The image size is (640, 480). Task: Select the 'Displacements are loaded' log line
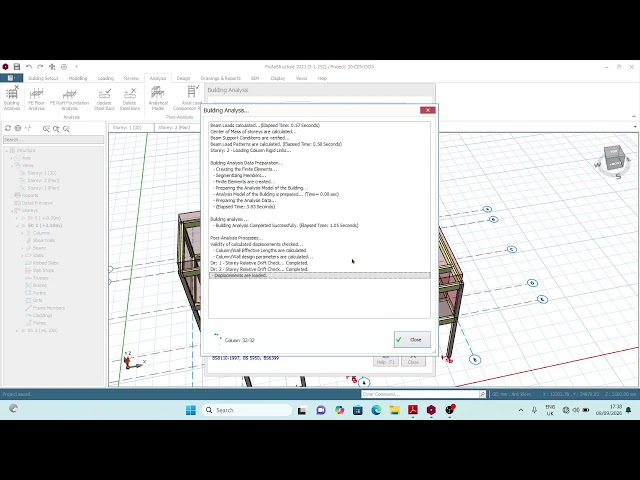(320, 276)
